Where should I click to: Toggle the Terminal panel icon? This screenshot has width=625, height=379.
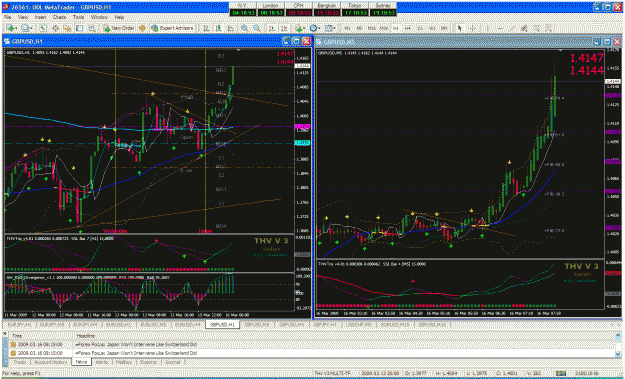(79, 28)
